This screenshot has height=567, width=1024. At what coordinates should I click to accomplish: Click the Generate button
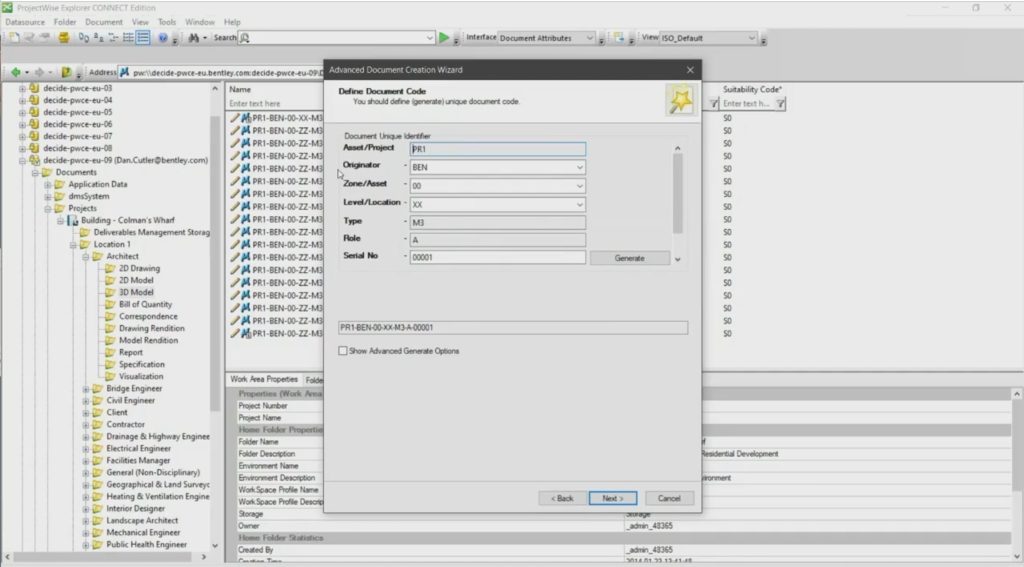tap(630, 259)
